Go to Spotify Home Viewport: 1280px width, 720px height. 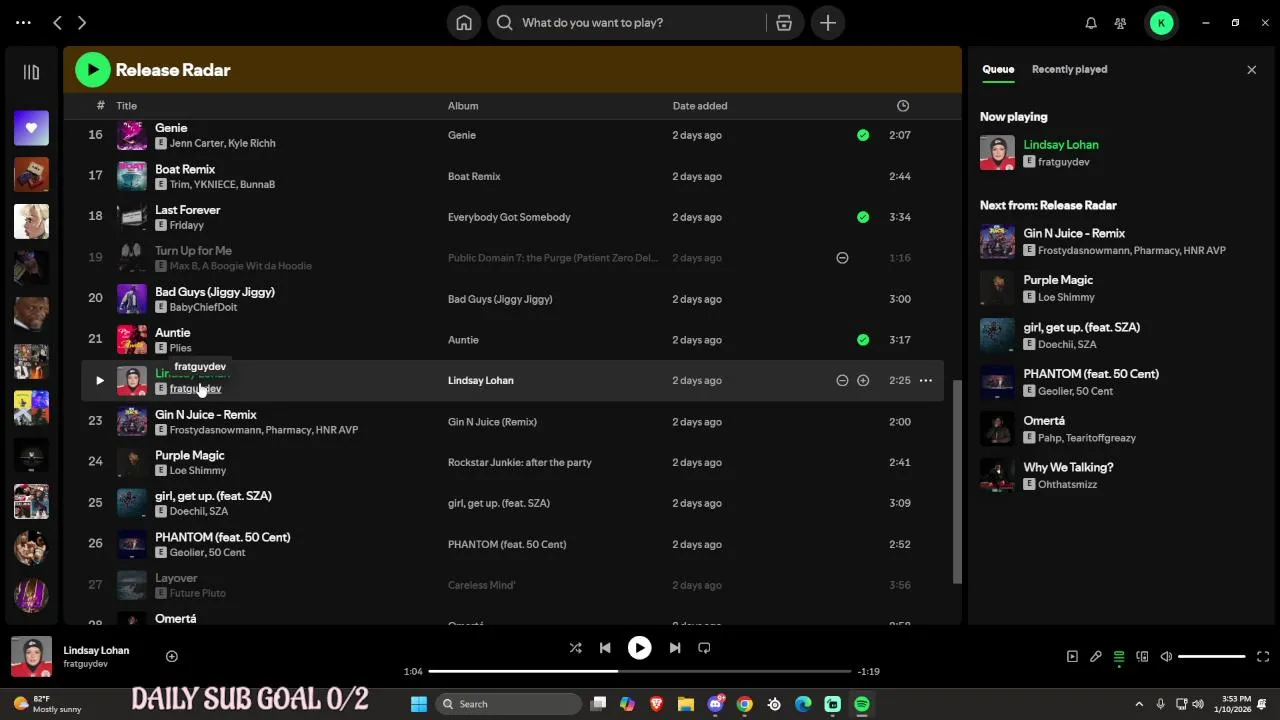464,23
